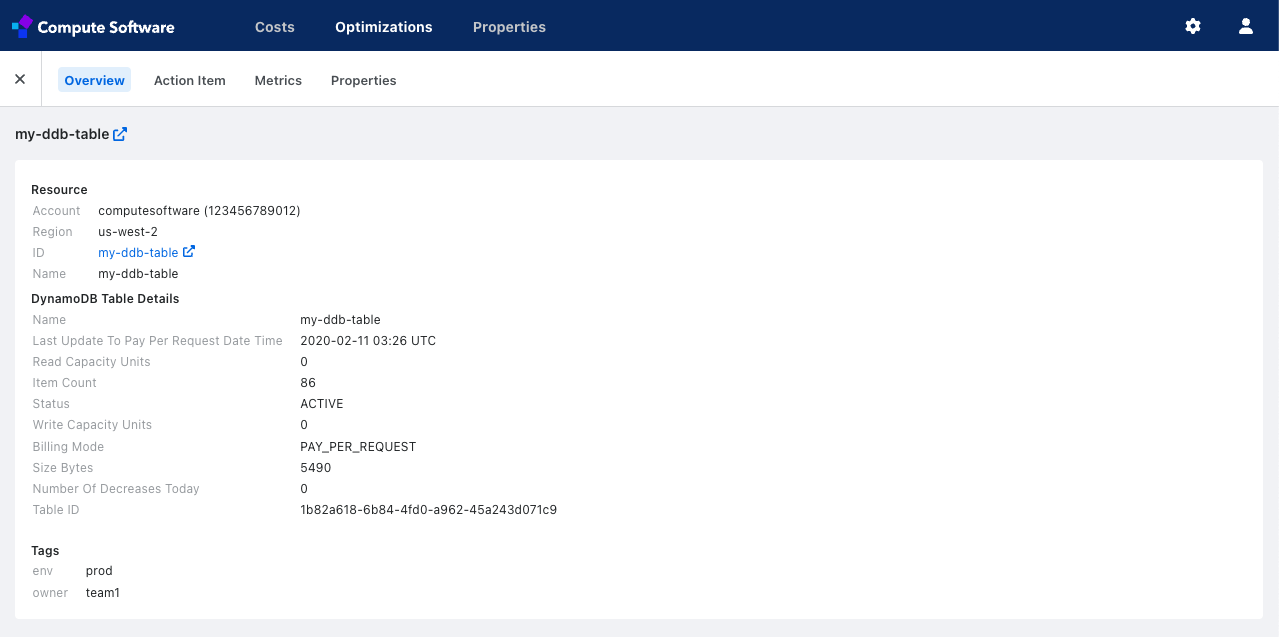
Task: Click the Size Bytes value 5490
Action: pyautogui.click(x=315, y=468)
